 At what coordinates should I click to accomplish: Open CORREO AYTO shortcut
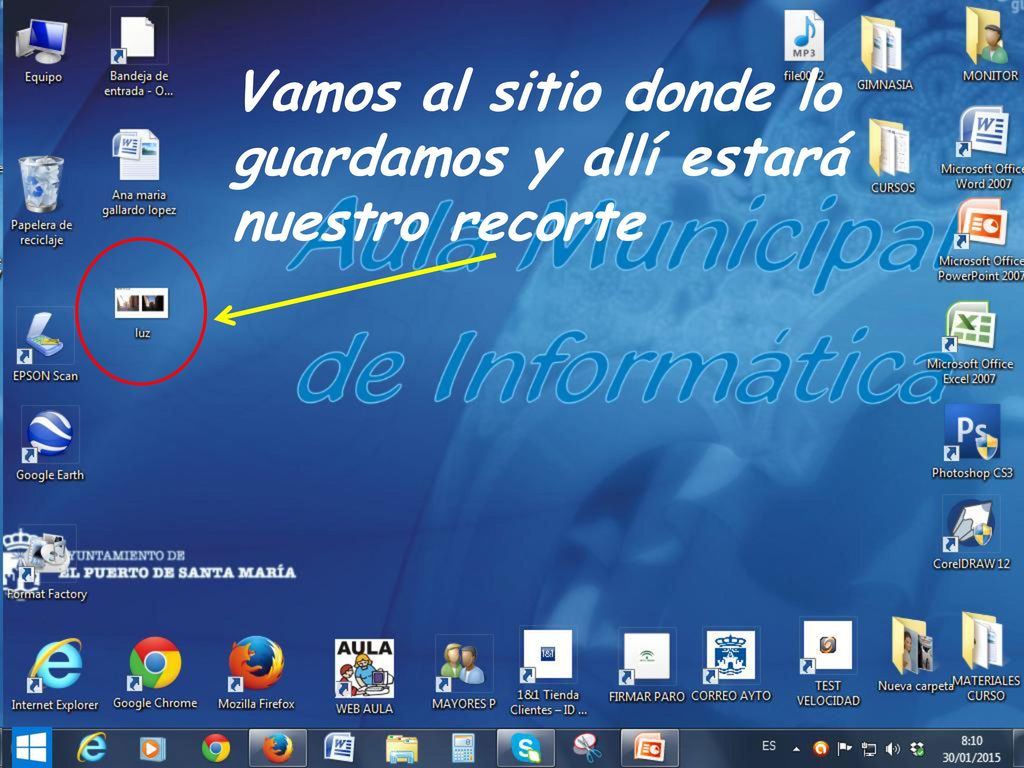pyautogui.click(x=731, y=667)
